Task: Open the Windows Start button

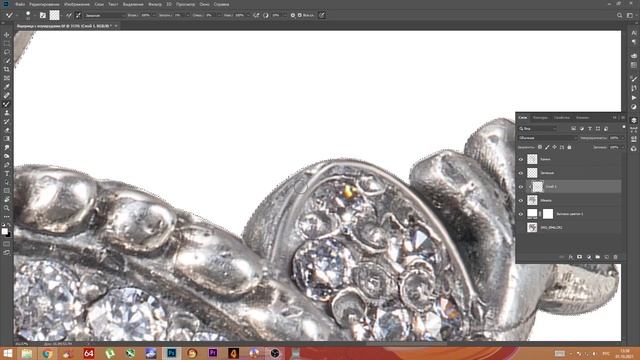Action: click(x=8, y=353)
